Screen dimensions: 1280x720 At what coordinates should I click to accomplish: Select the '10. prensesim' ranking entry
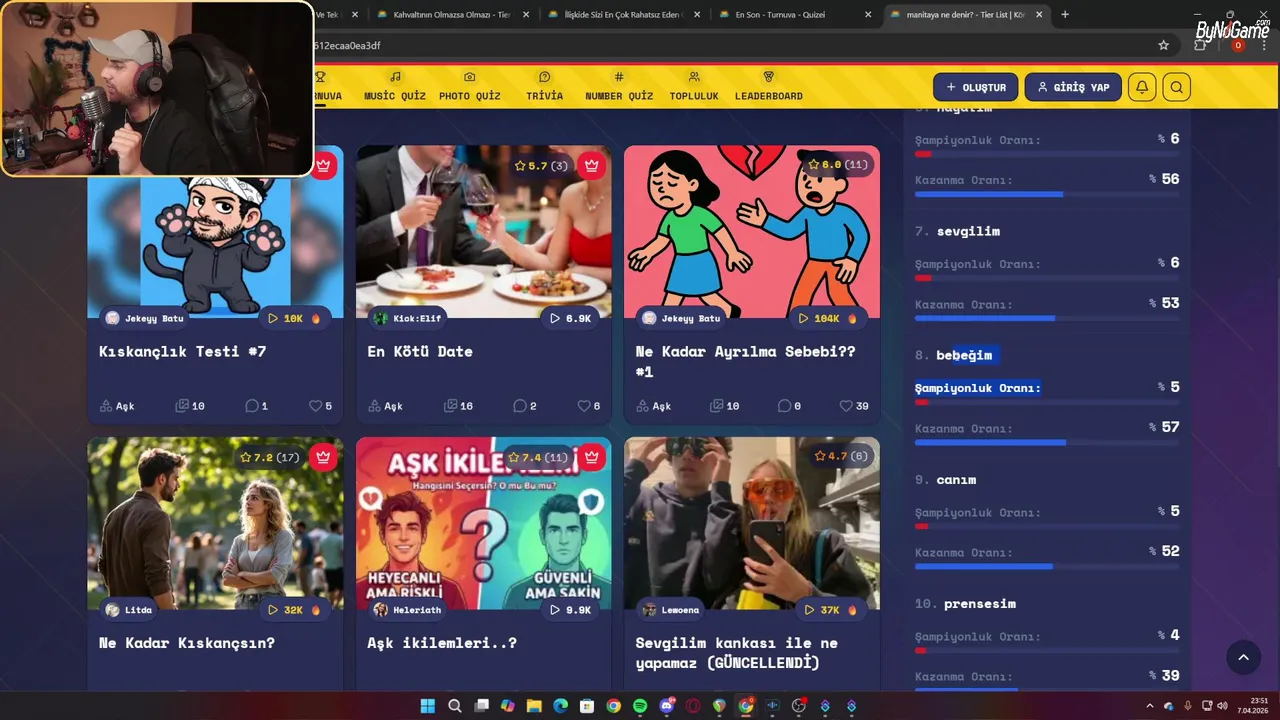[965, 603]
